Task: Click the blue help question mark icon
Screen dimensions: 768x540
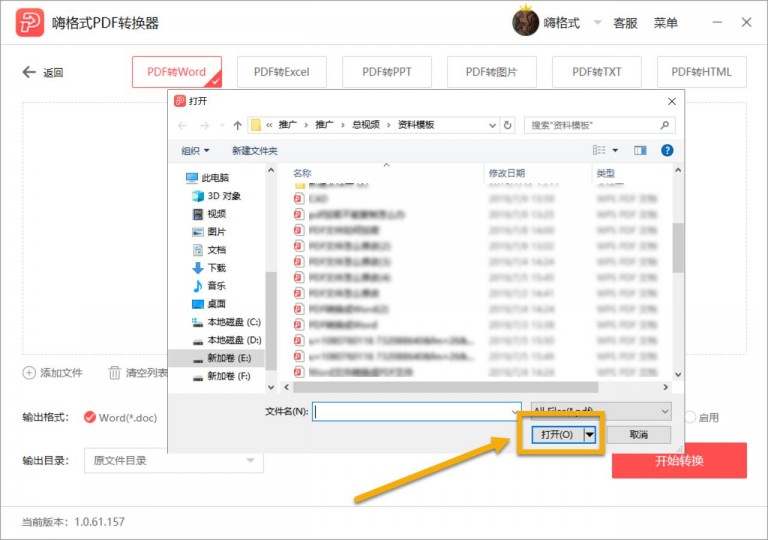Action: click(x=667, y=150)
